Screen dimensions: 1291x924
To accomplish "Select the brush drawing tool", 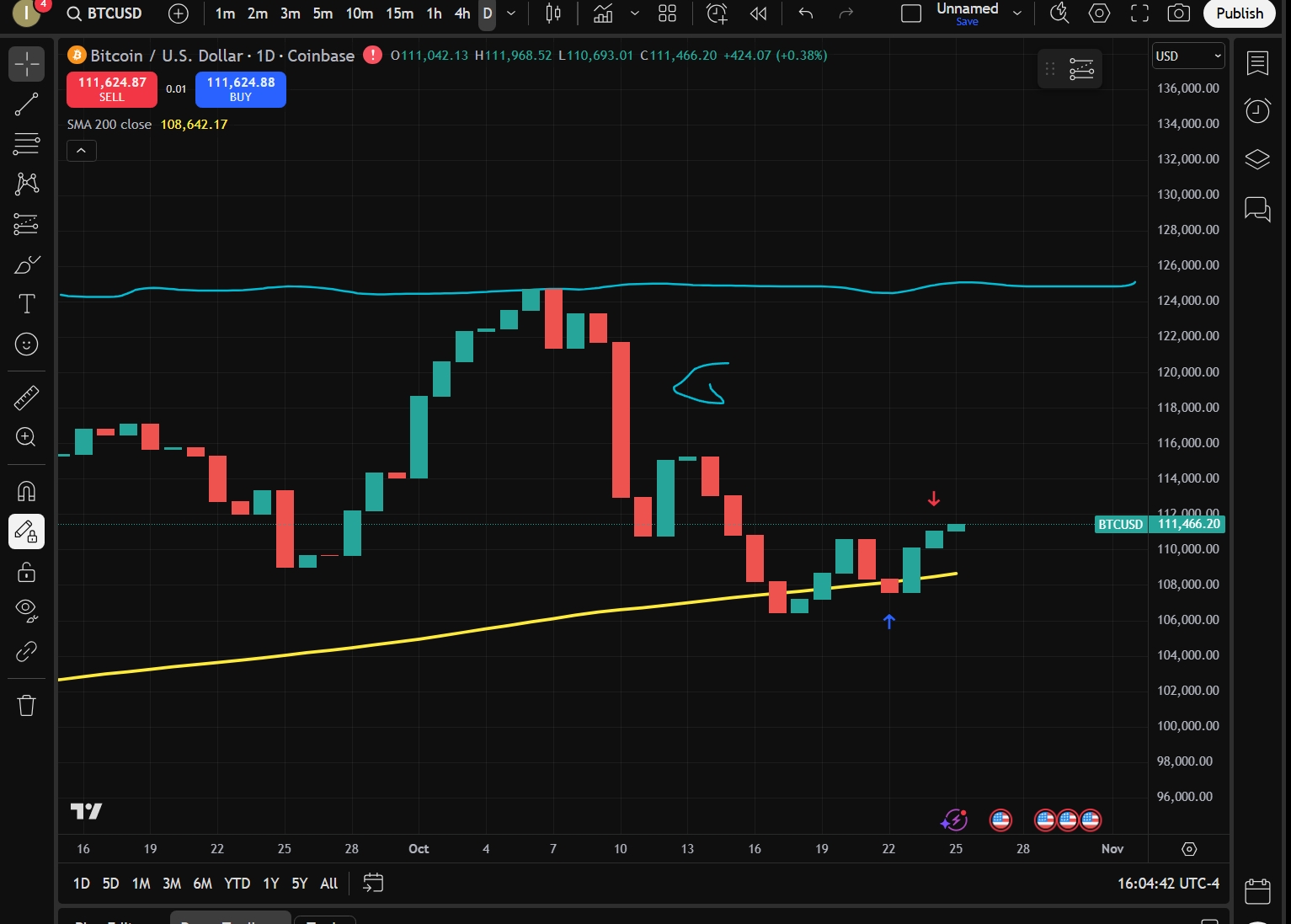I will click(x=26, y=264).
